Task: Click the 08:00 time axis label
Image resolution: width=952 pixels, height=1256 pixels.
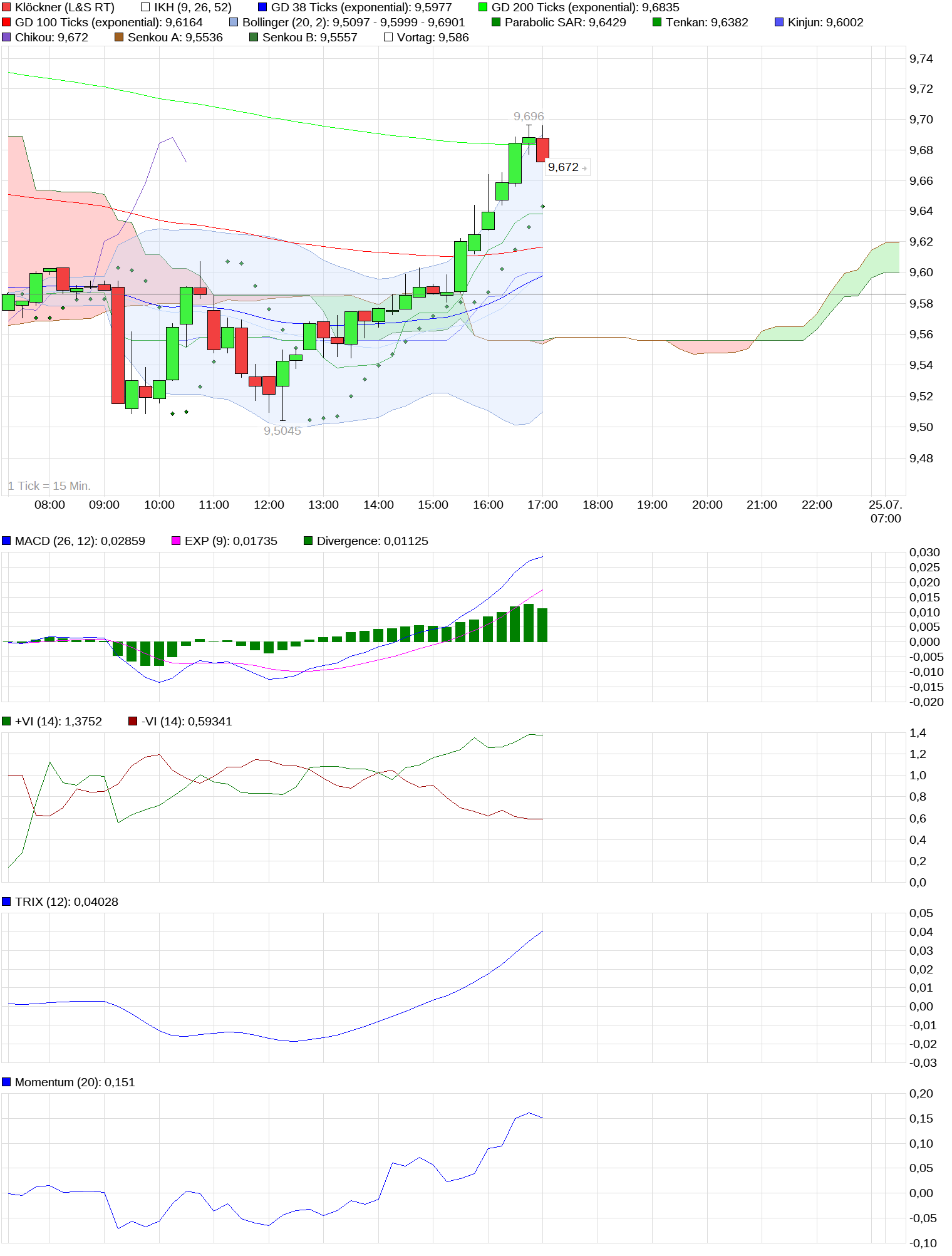Action: 49,505
